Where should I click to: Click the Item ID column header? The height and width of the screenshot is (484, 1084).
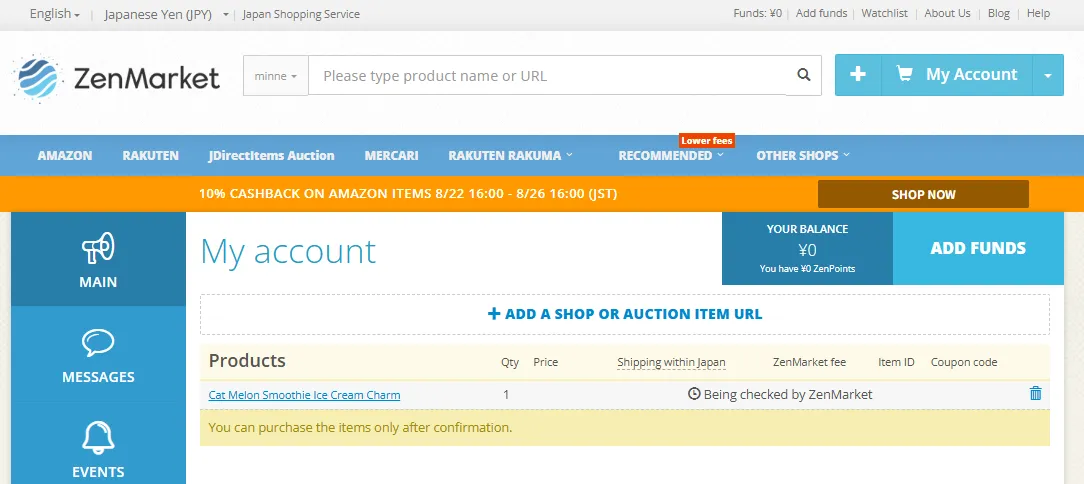896,362
